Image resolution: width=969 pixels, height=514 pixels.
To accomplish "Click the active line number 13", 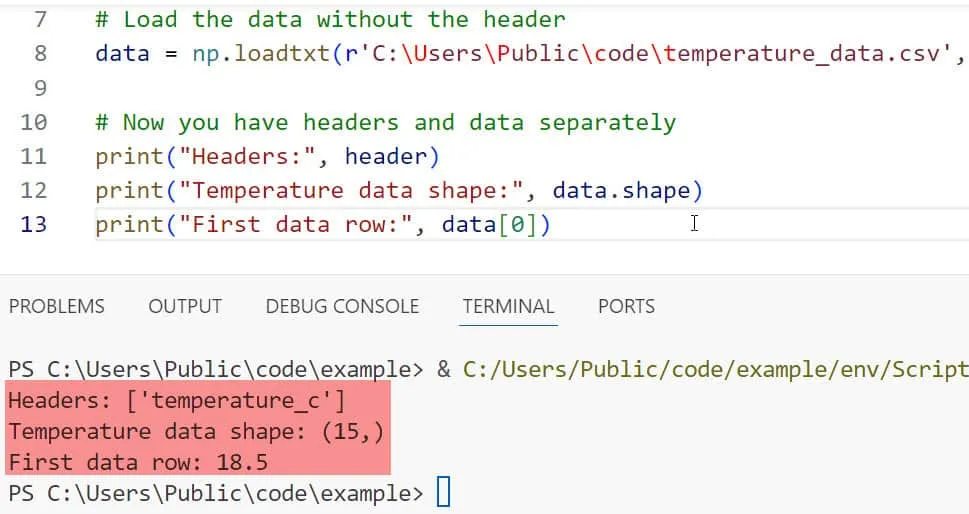I will tap(34, 224).
